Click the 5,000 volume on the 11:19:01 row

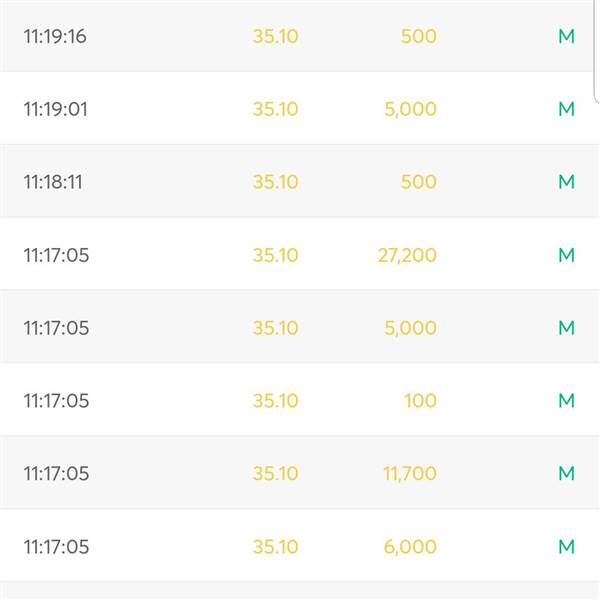(410, 109)
